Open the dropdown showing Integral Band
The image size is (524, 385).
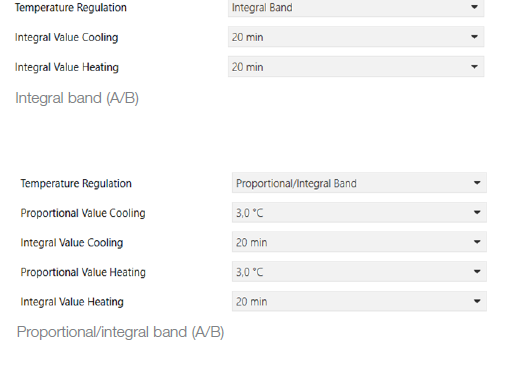356,8
